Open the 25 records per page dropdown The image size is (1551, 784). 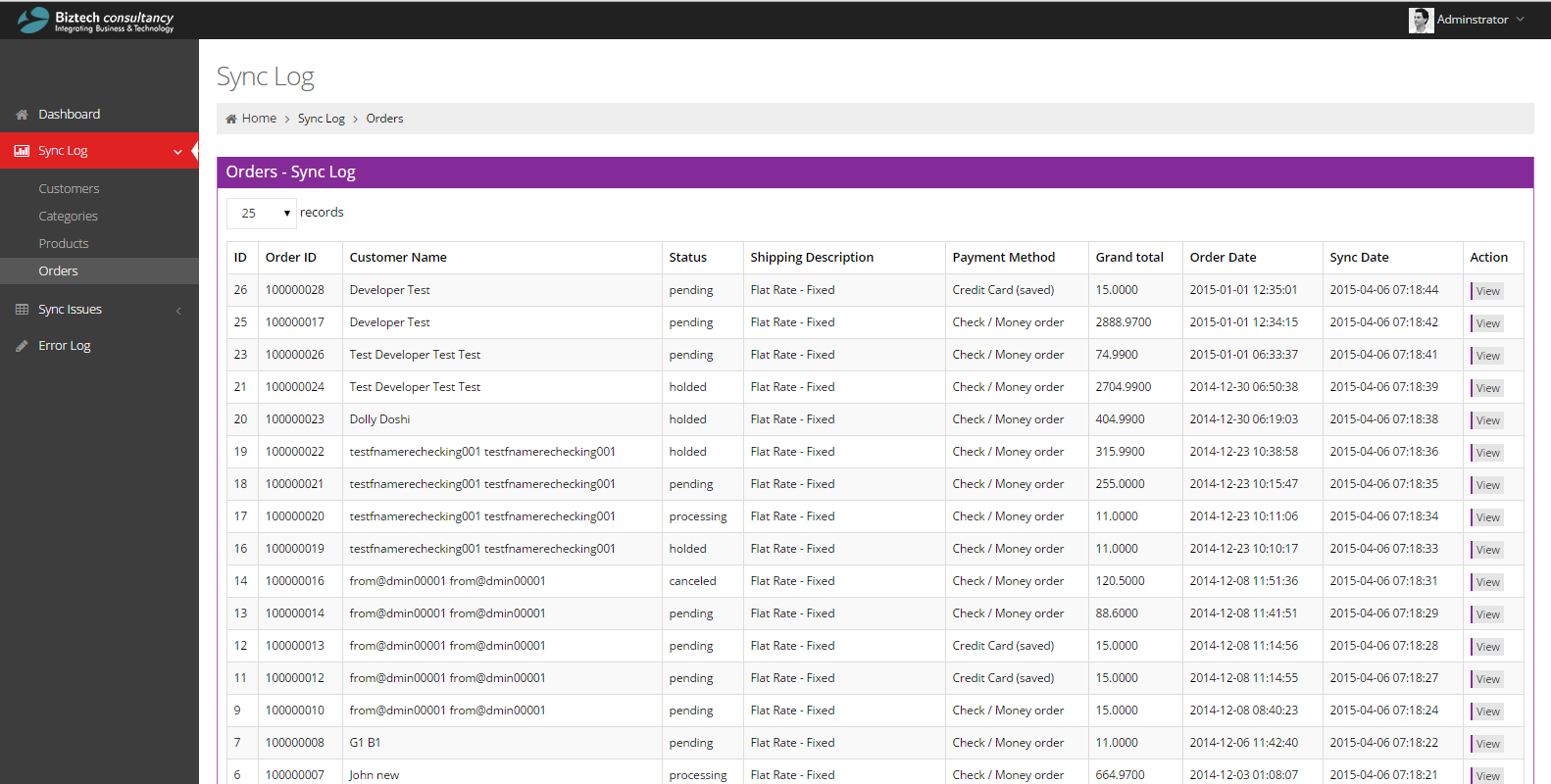click(x=261, y=213)
